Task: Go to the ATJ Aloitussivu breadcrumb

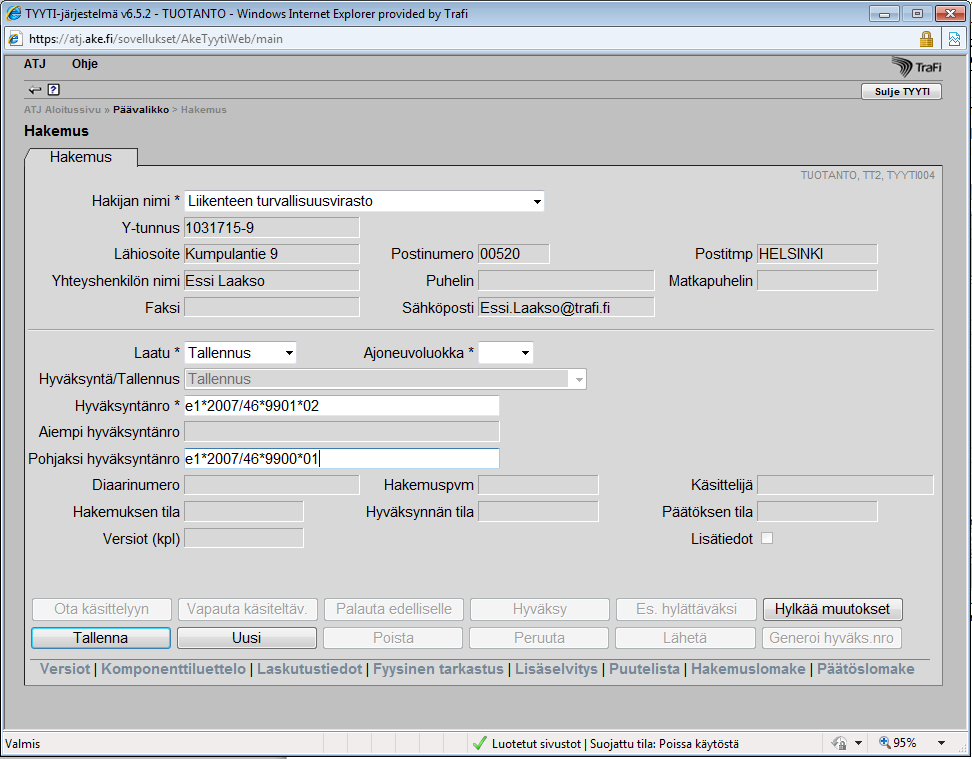Action: coord(62,110)
